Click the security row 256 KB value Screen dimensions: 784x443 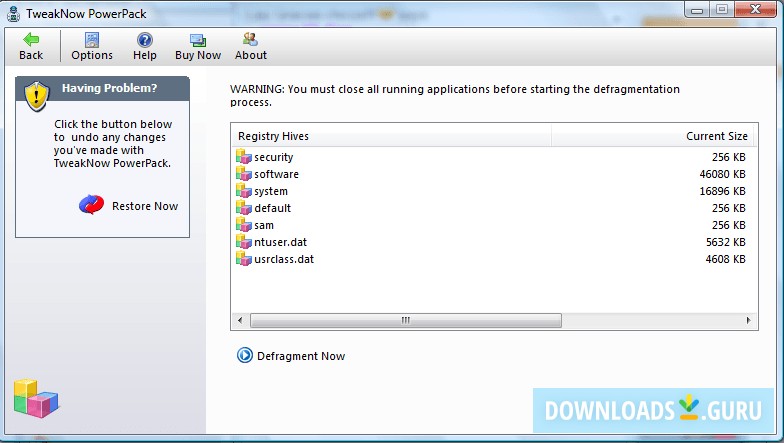pos(728,157)
